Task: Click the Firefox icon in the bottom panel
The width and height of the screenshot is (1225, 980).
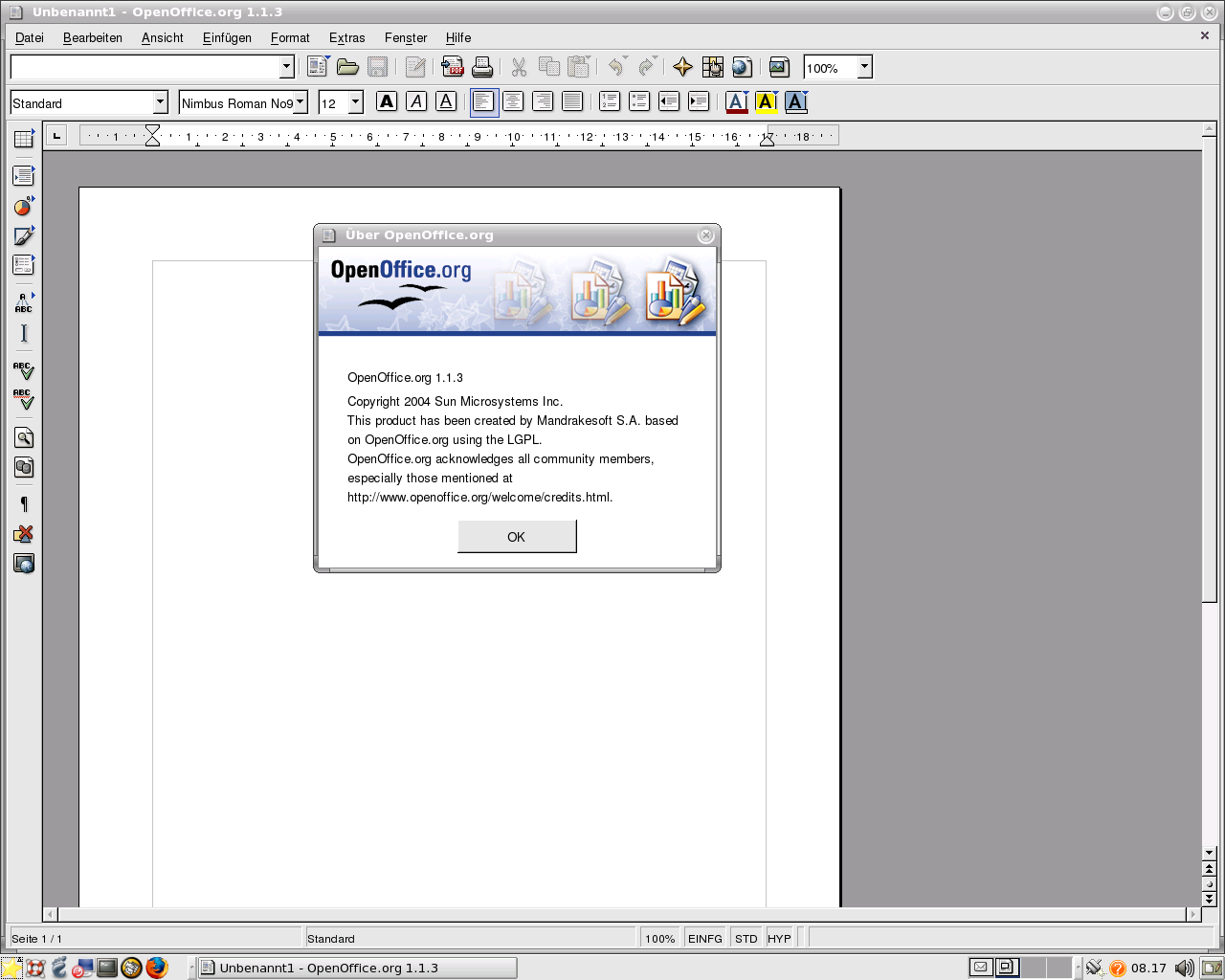Action: pyautogui.click(x=157, y=968)
